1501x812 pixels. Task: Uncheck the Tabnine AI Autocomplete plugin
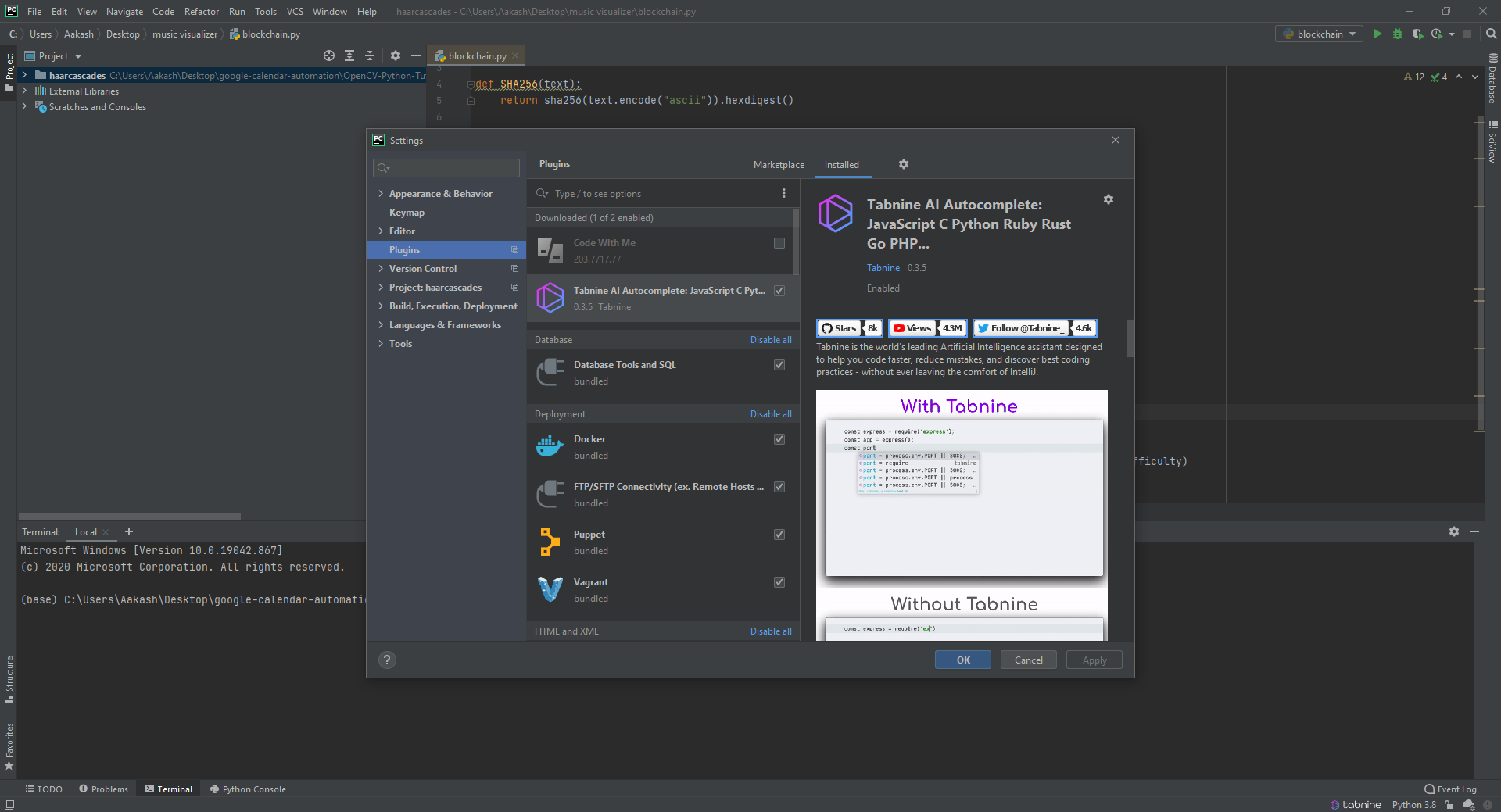779,291
